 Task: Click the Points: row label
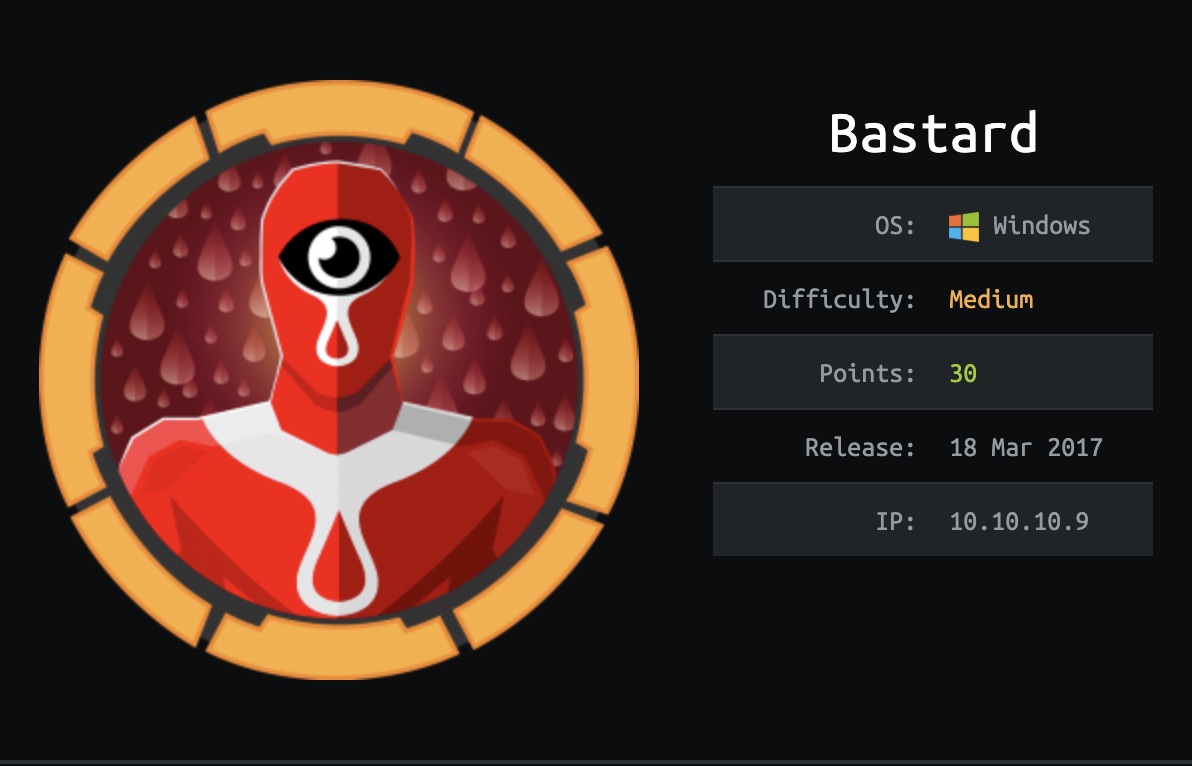[x=867, y=373]
